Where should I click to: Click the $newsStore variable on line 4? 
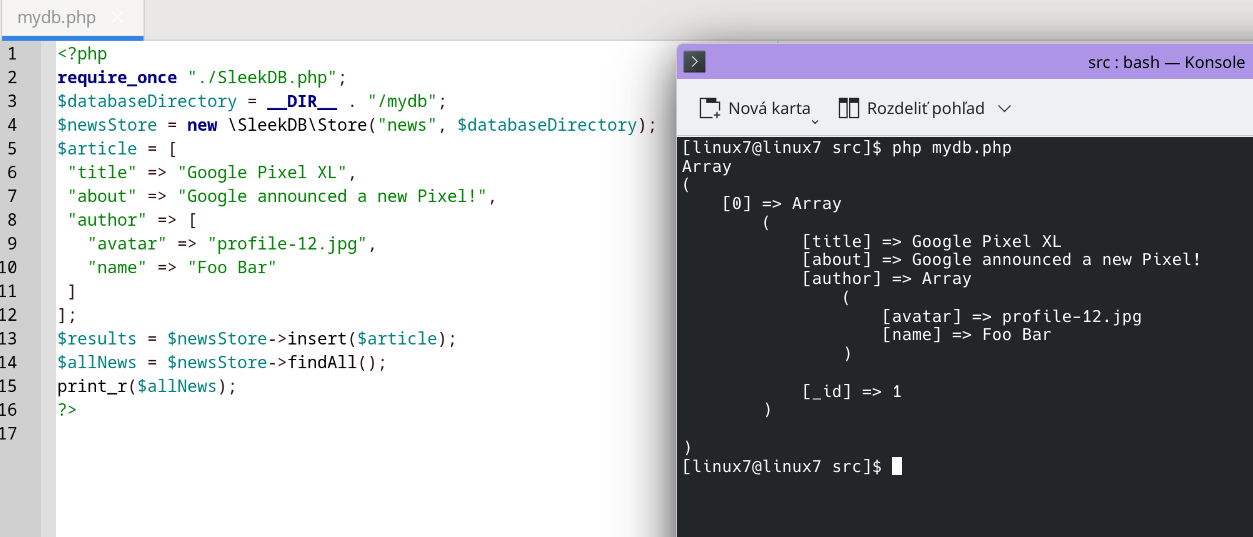(x=107, y=125)
